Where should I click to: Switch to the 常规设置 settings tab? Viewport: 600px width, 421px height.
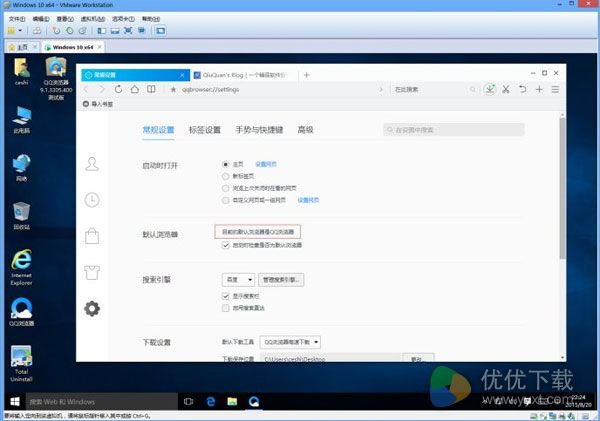(158, 130)
